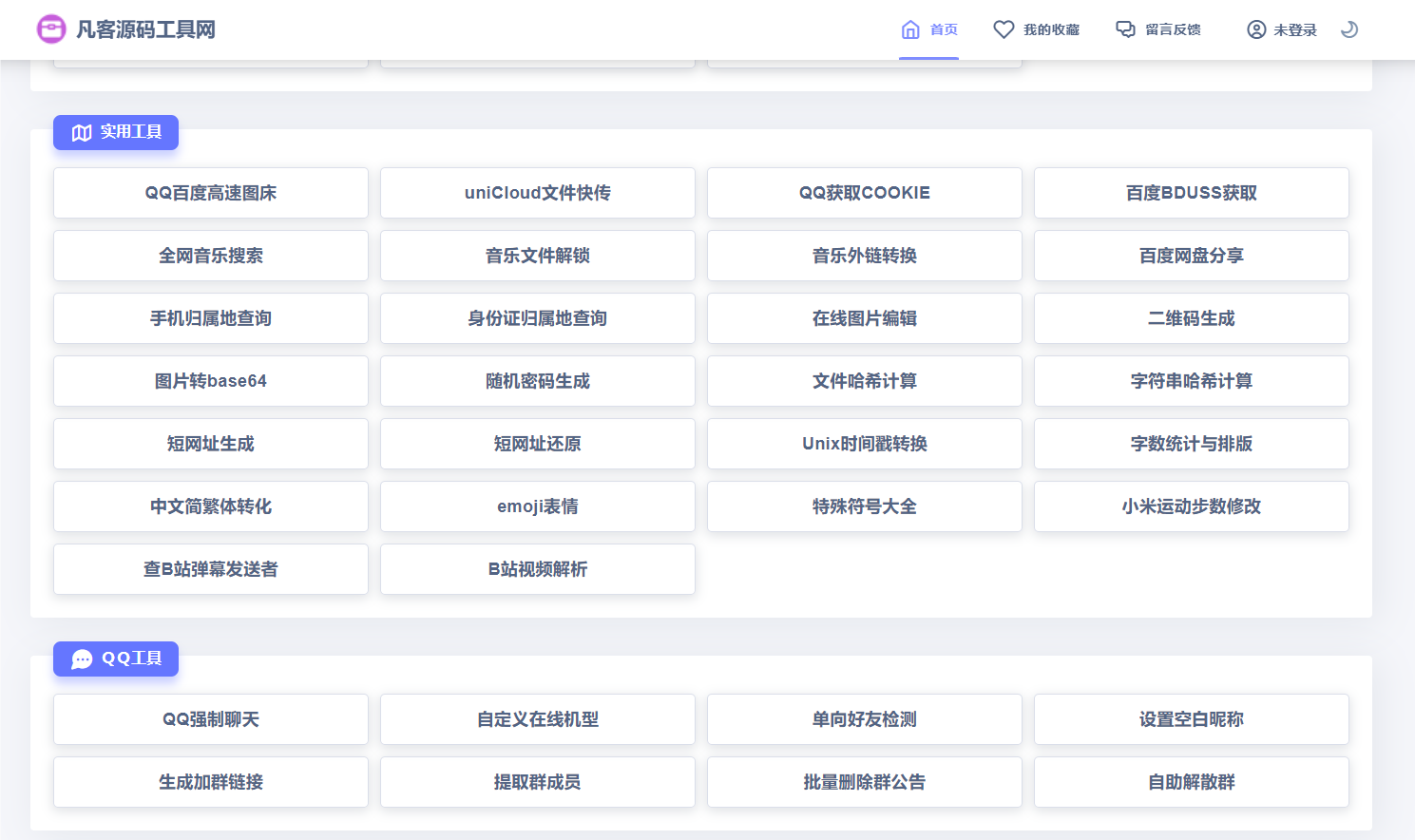Click the home icon in navigation

[910, 29]
